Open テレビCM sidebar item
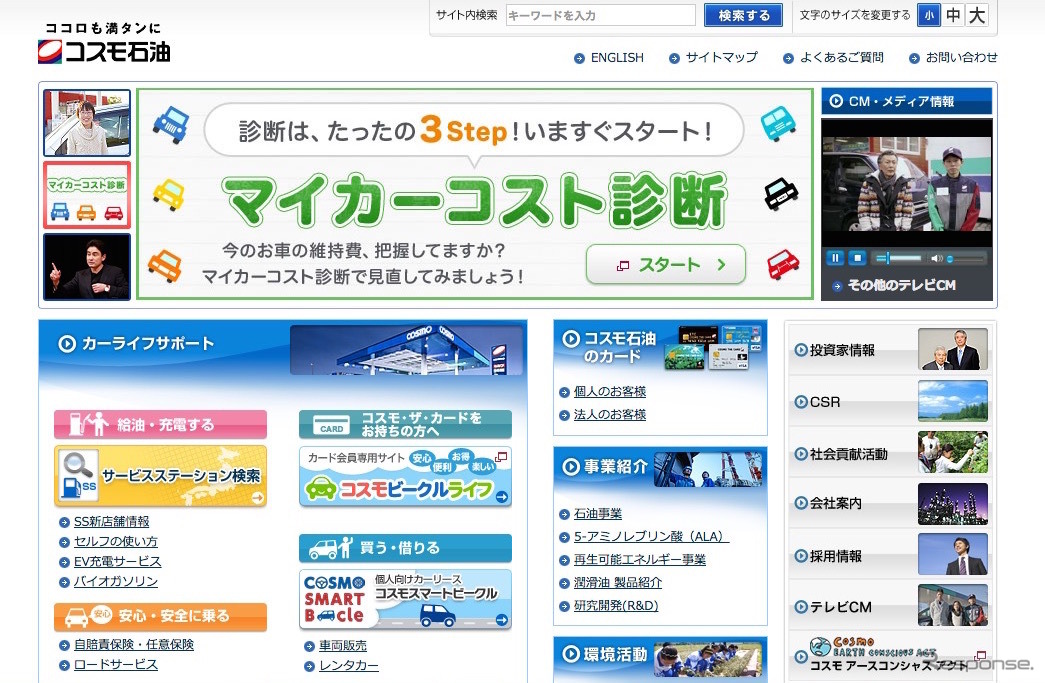The image size is (1045, 683). click(x=890, y=606)
